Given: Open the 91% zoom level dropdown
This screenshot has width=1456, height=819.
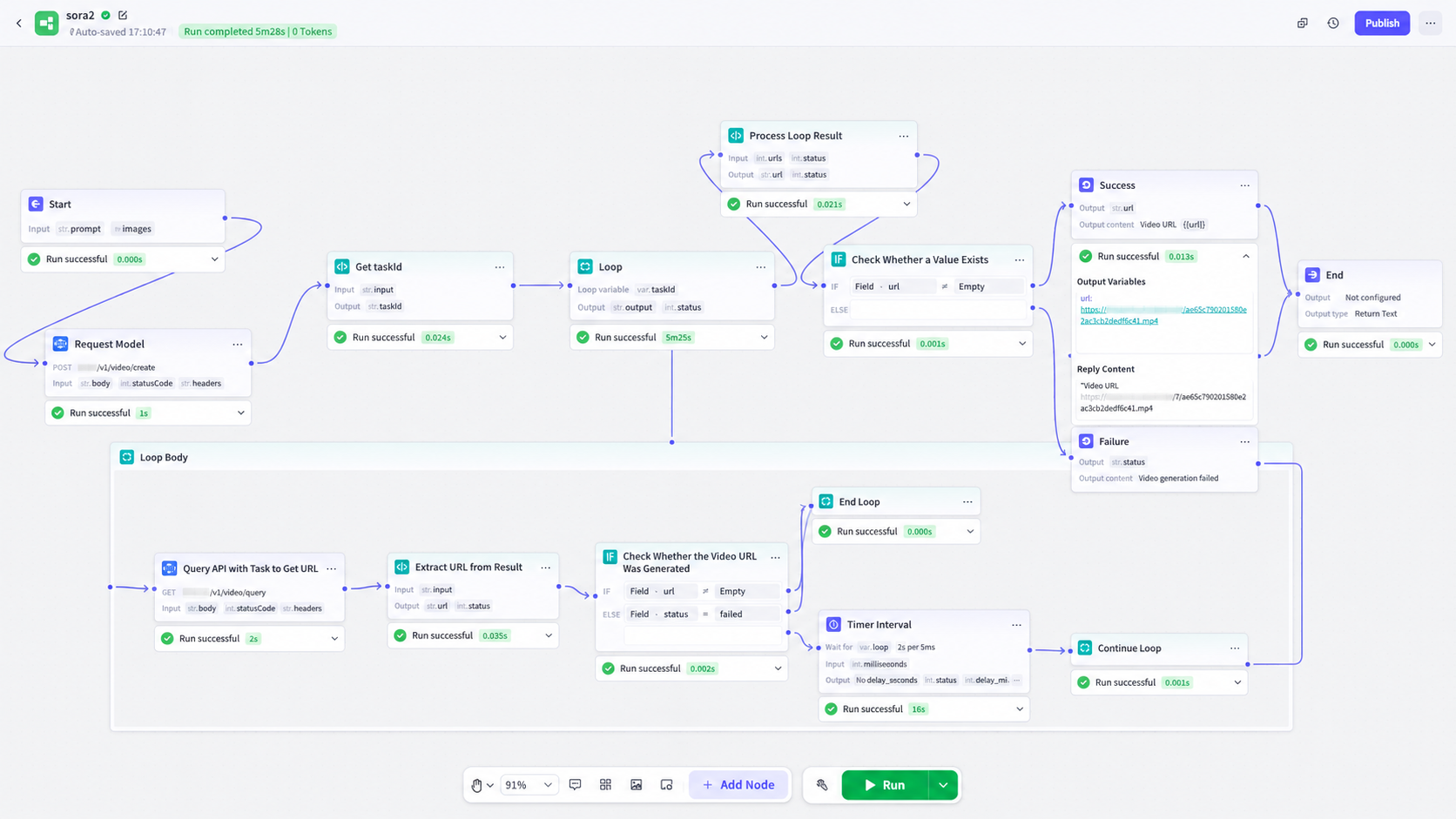Looking at the screenshot, I should pos(529,785).
